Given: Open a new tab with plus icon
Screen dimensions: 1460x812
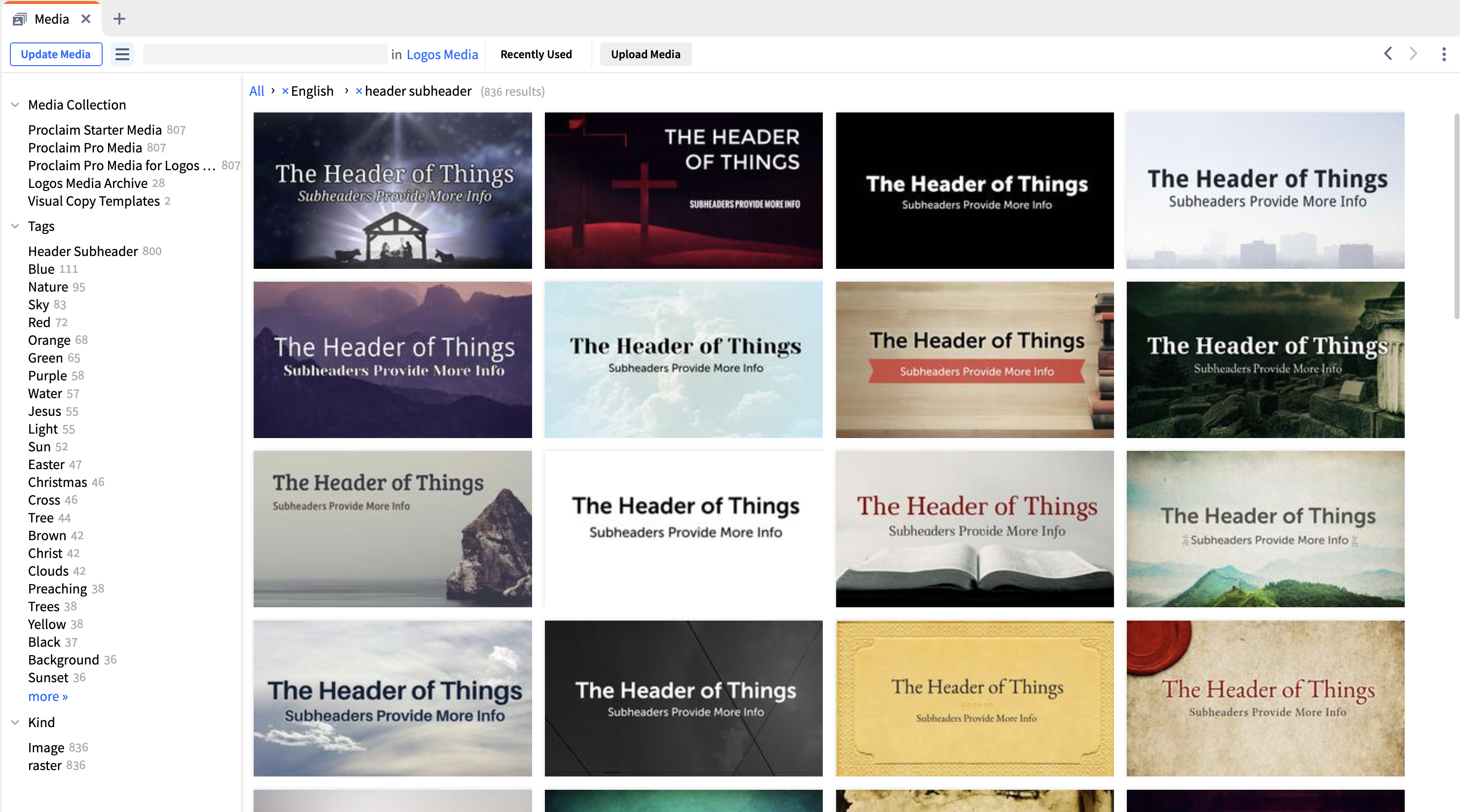Looking at the screenshot, I should click(x=119, y=19).
